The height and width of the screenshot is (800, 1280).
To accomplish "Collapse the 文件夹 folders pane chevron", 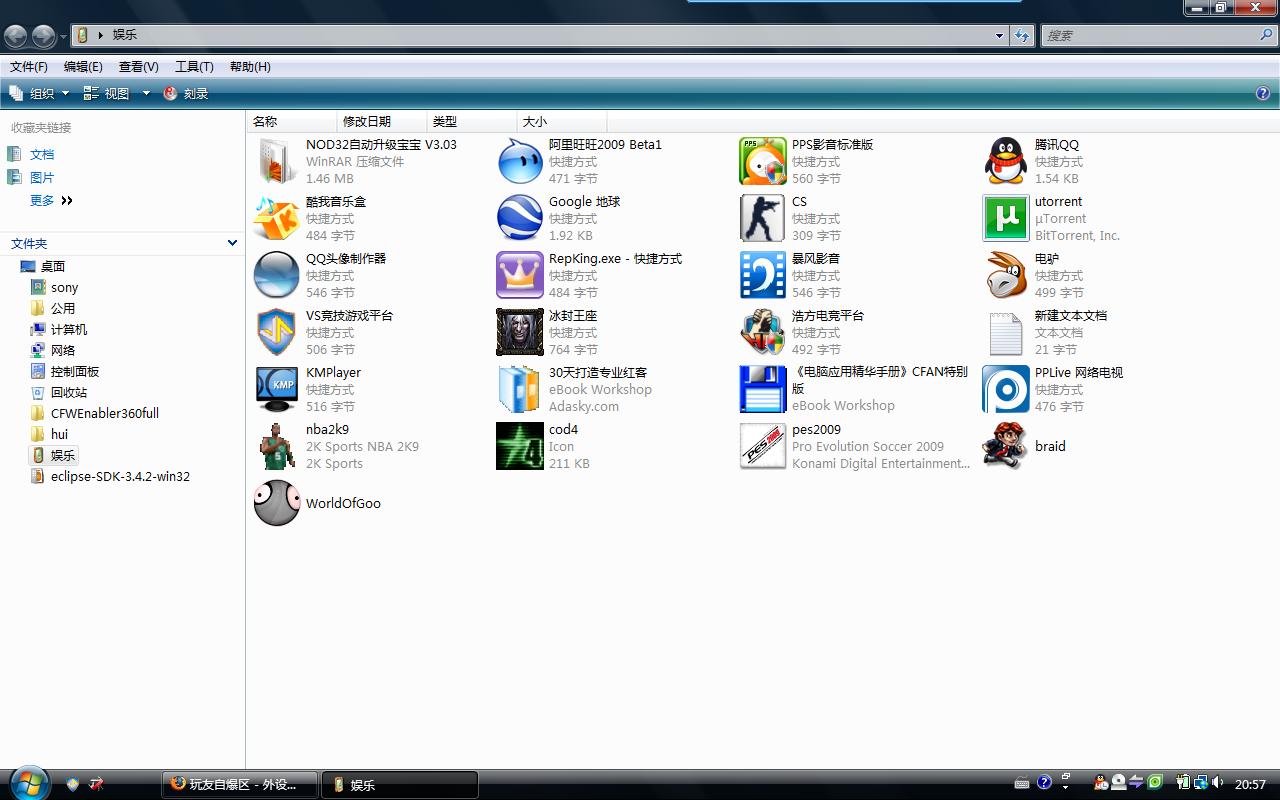I will pyautogui.click(x=232, y=243).
